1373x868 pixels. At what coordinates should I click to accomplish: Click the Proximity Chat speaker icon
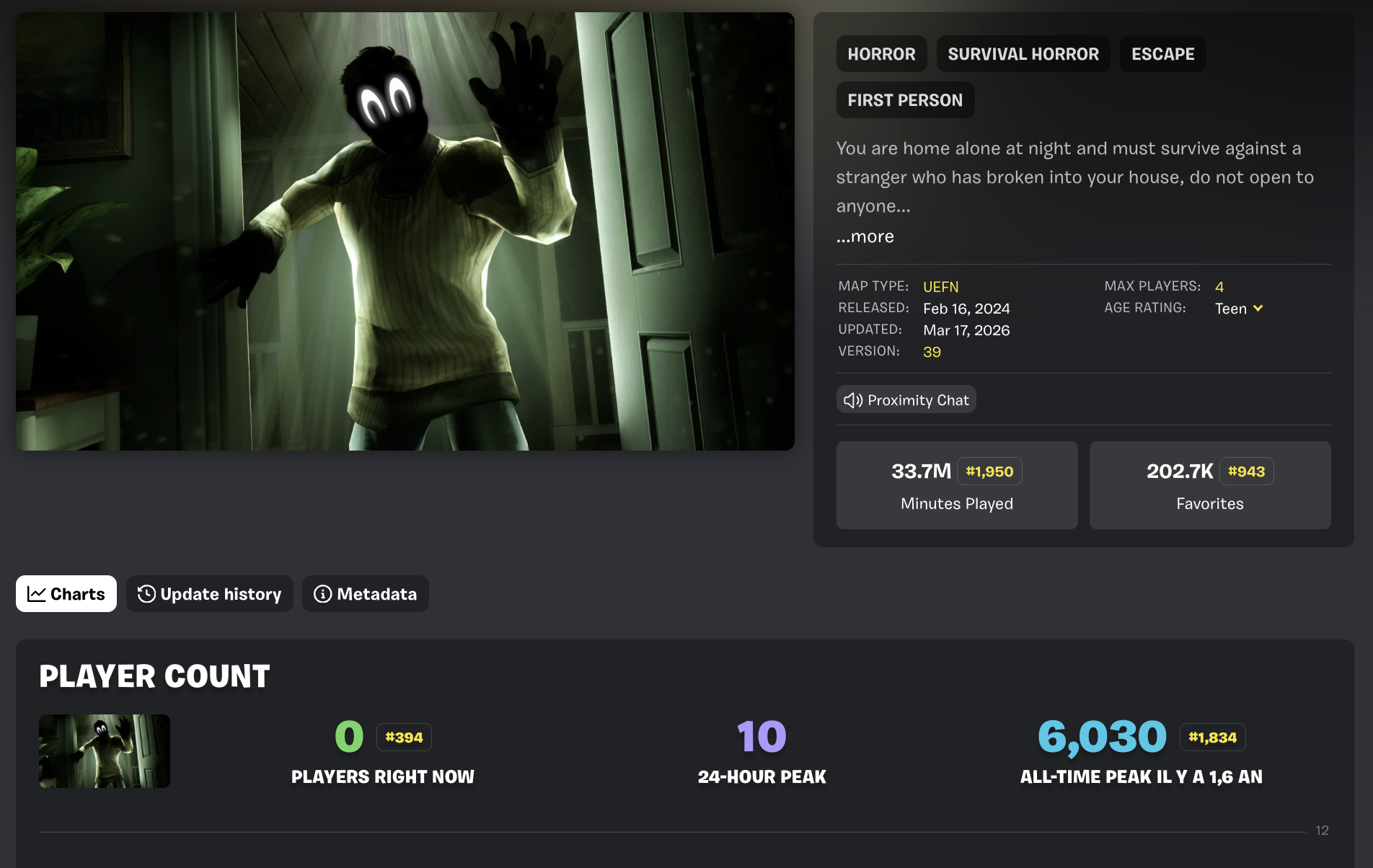853,400
